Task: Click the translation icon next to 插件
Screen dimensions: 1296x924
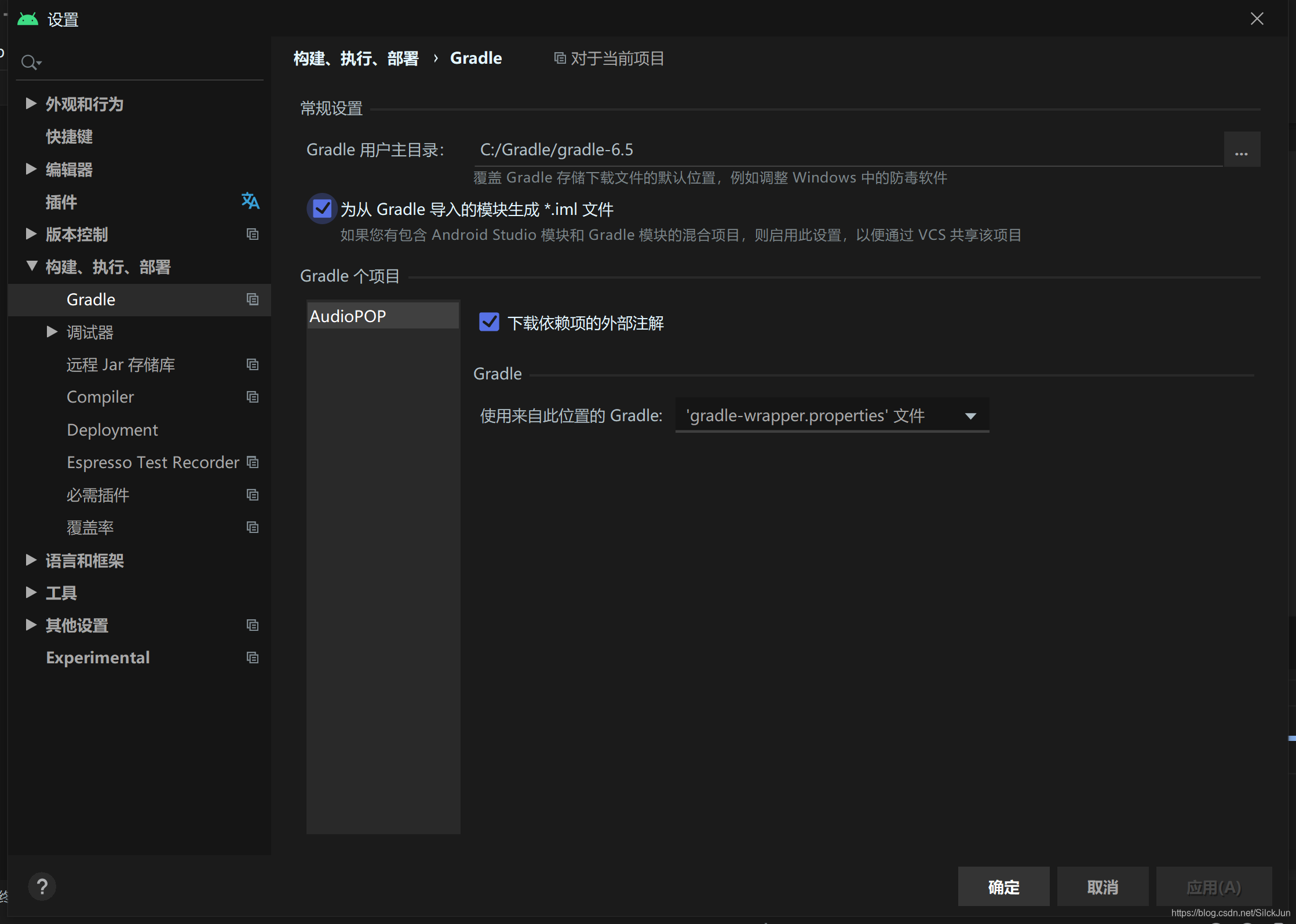Action: 250,201
